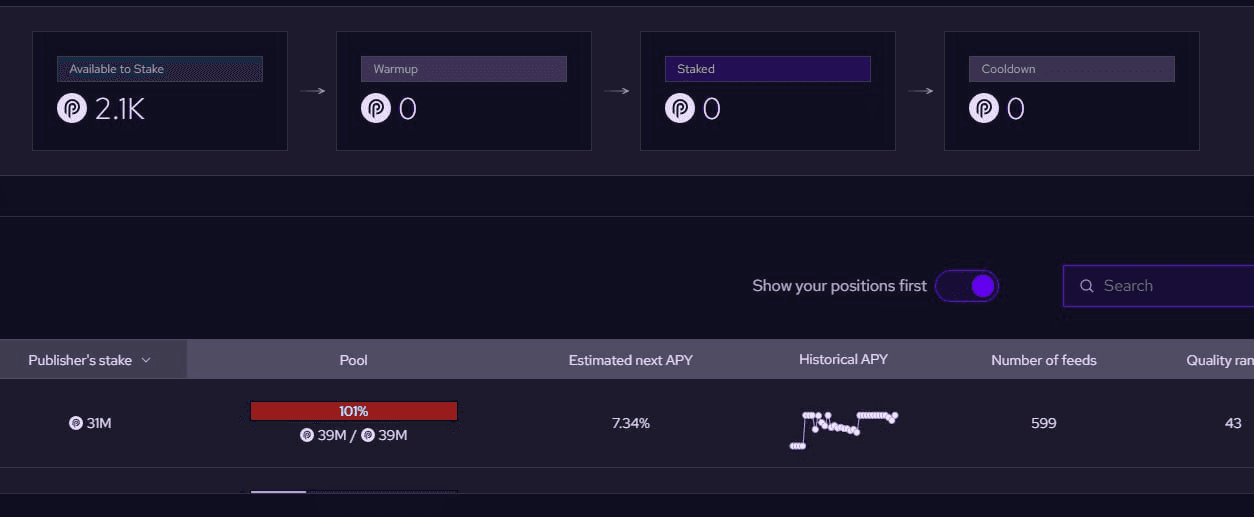Type in the Search publishers field
The width and height of the screenshot is (1254, 517).
click(x=1170, y=286)
